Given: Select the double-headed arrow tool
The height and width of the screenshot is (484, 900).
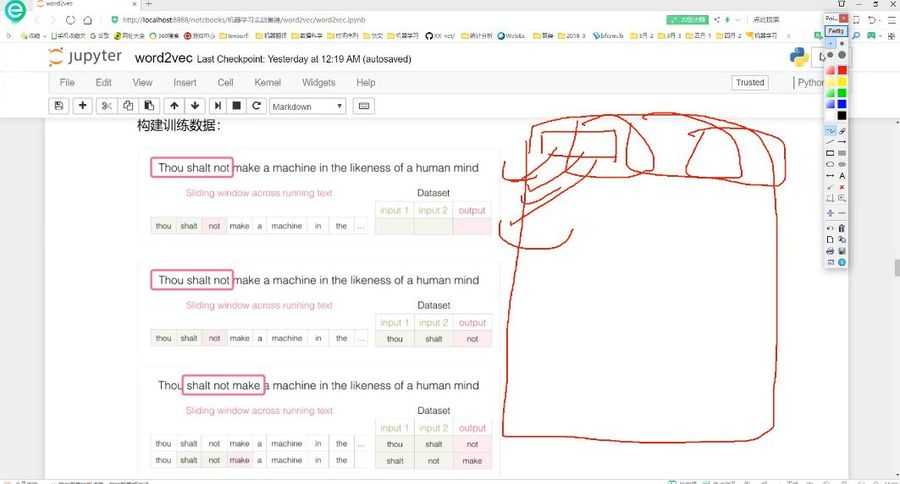Looking at the screenshot, I should (830, 176).
